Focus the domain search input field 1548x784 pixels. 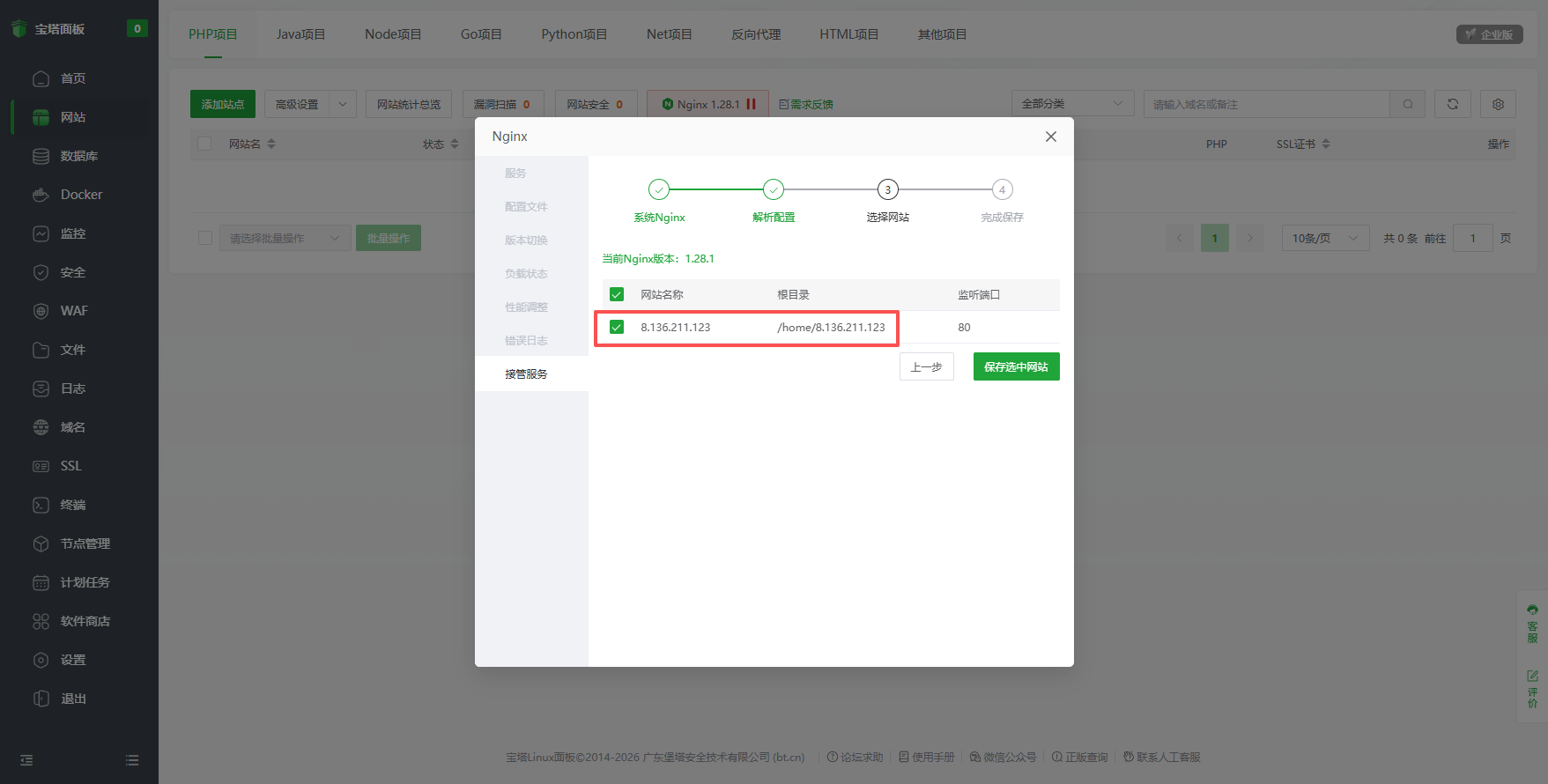point(1265,104)
